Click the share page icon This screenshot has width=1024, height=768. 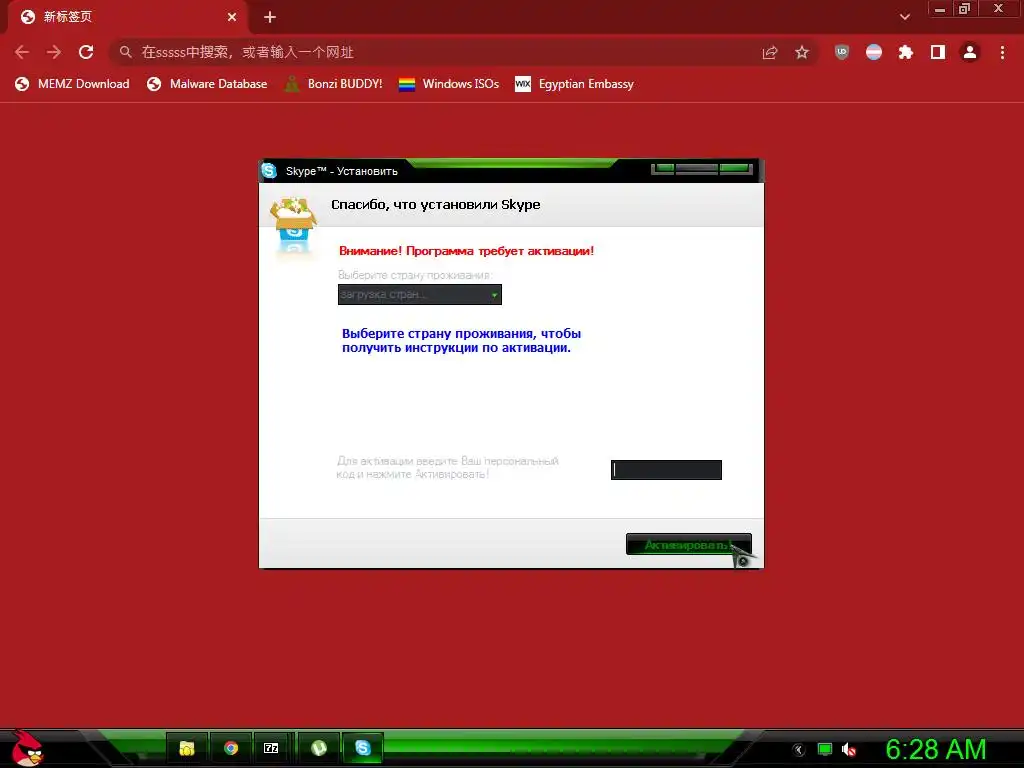tap(770, 52)
